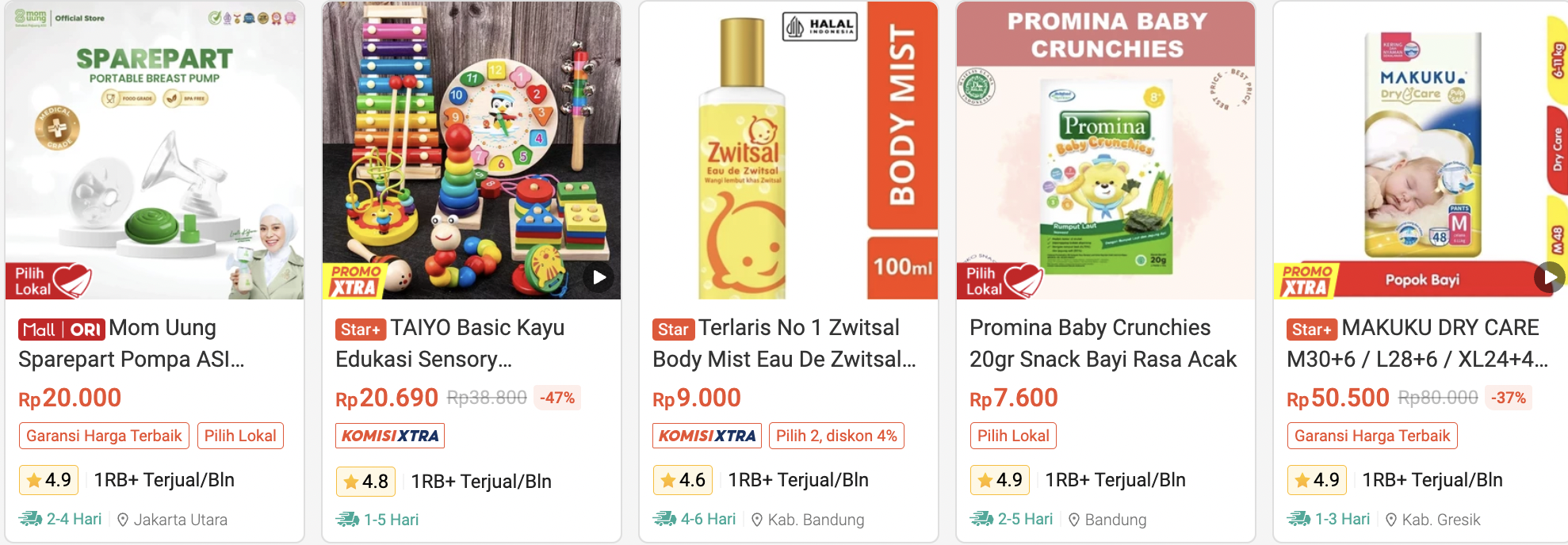Click the Pilih Lokal heart badge on Mom Uung image

(52, 280)
